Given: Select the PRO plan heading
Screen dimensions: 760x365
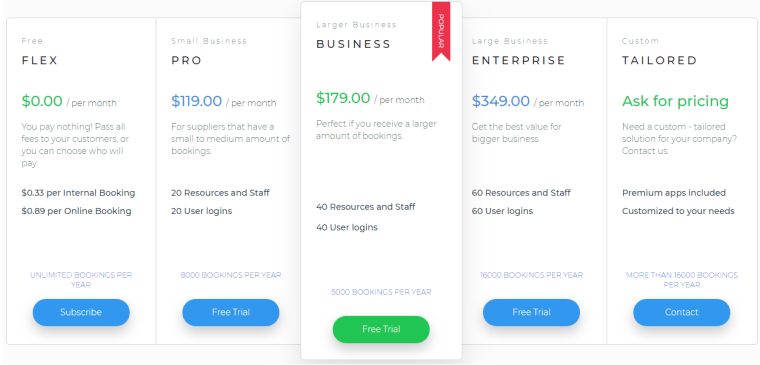Looking at the screenshot, I should coord(187,61).
